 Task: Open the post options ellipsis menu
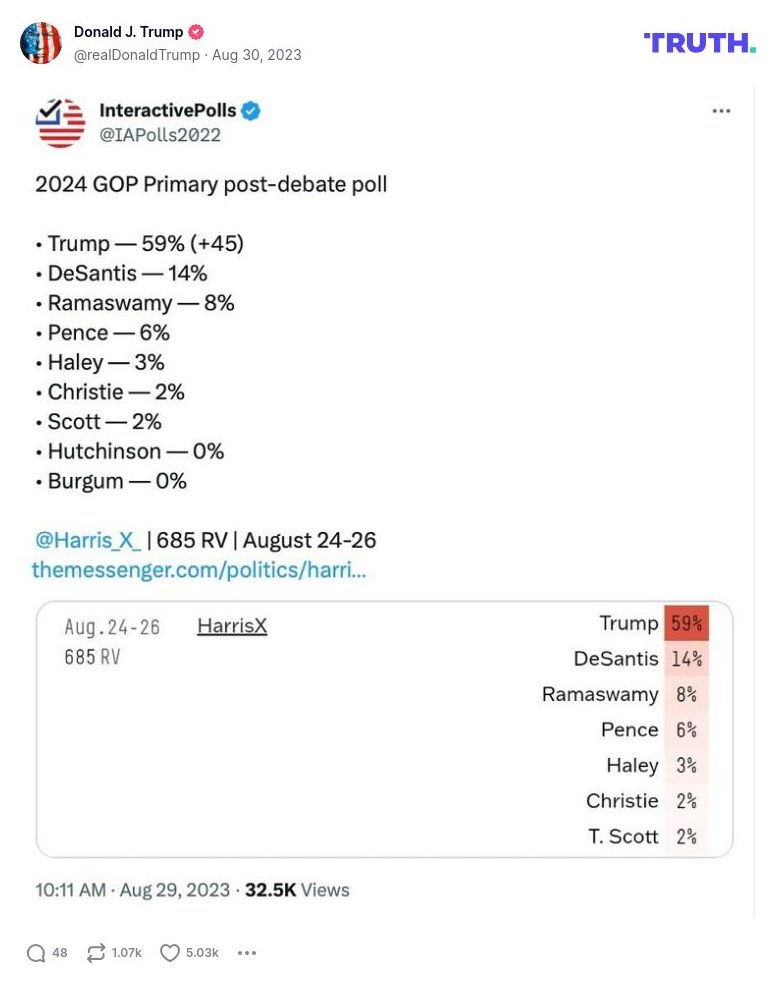point(722,111)
